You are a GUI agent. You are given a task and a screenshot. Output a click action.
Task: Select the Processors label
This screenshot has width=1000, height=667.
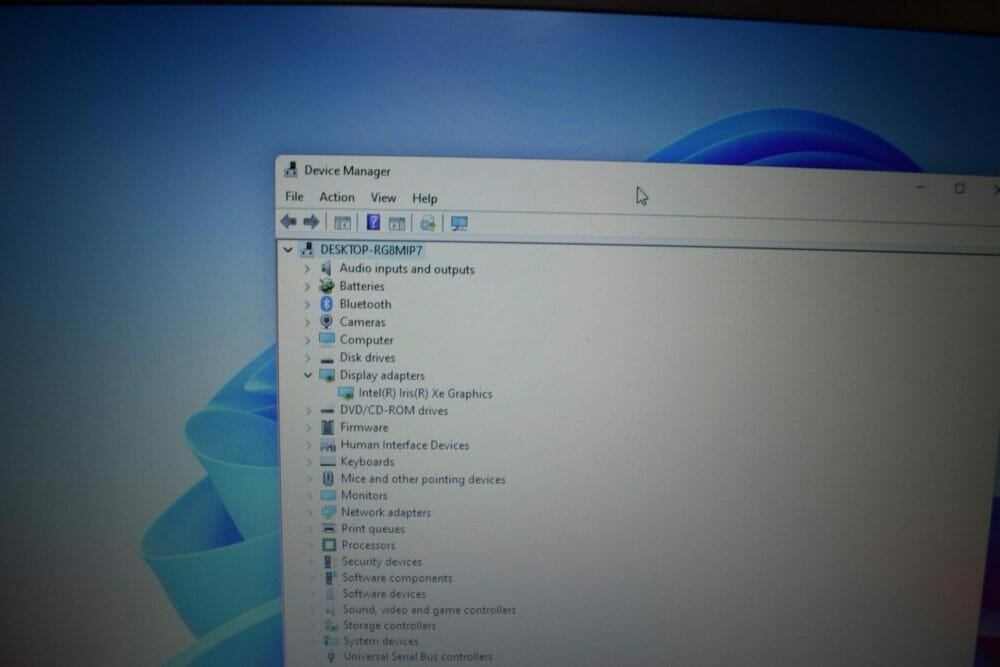coord(368,545)
